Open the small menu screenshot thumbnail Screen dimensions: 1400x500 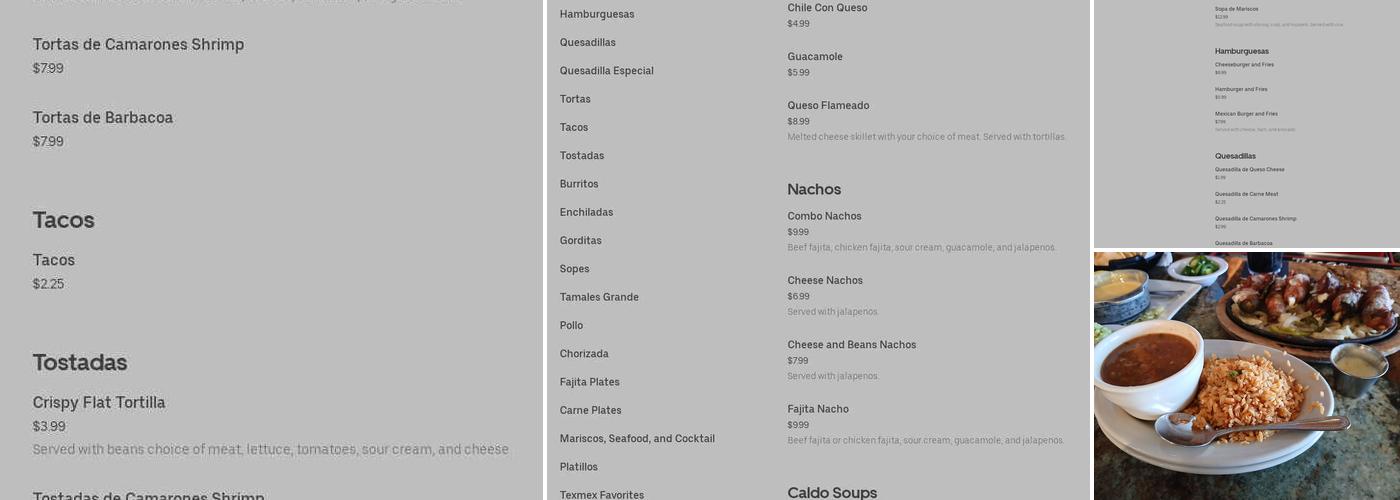point(1246,124)
